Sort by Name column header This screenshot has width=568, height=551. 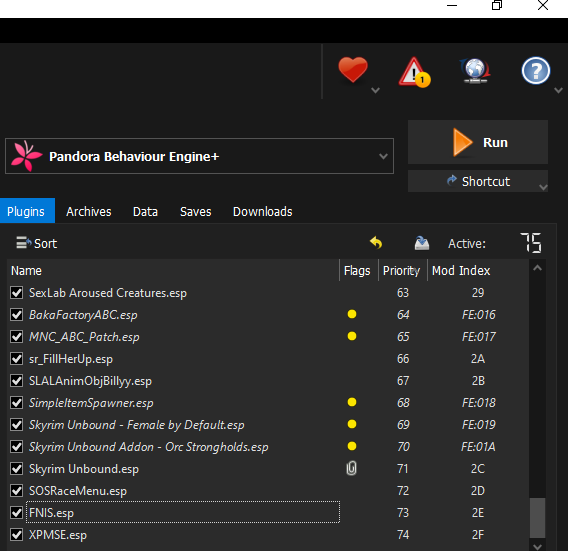(173, 271)
